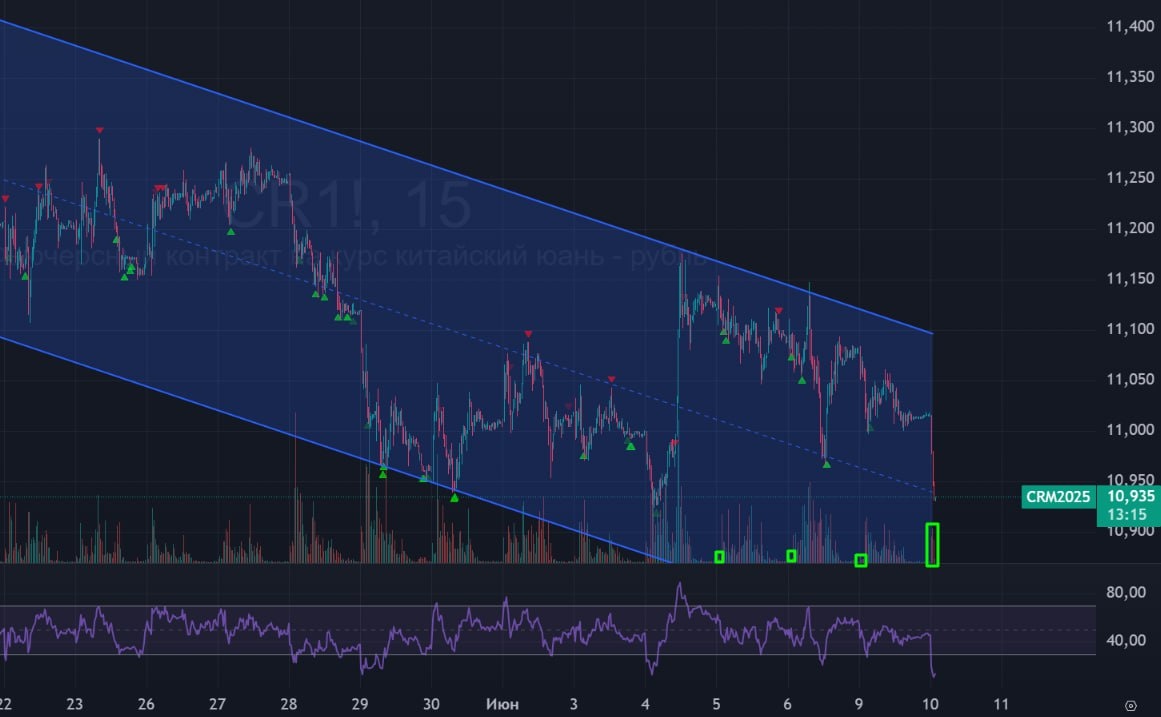Image resolution: width=1161 pixels, height=717 pixels.
Task: Click the 11,150 price axis label
Action: click(x=1130, y=279)
